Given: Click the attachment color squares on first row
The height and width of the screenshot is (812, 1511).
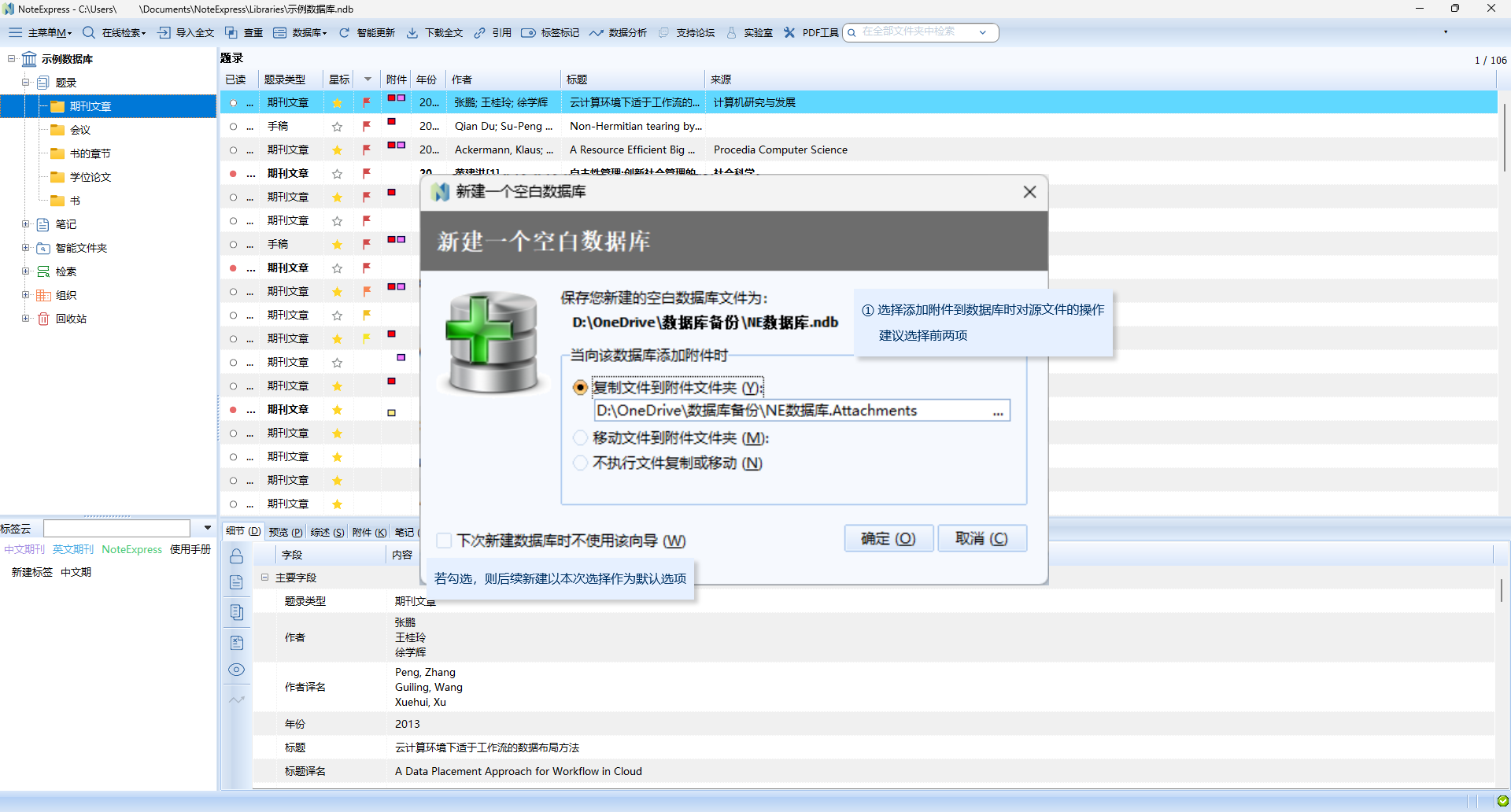Looking at the screenshot, I should 397,98.
